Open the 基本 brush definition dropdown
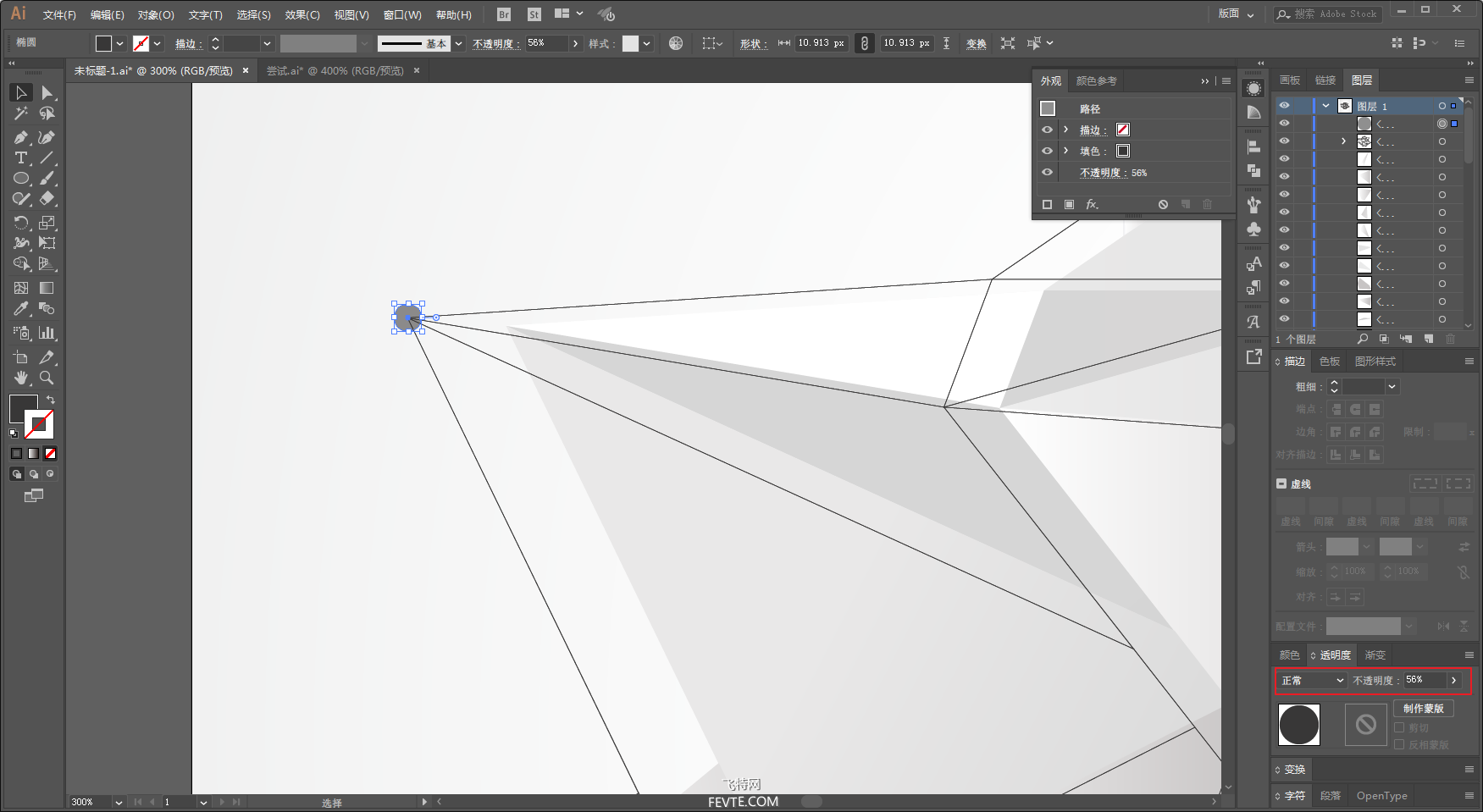The height and width of the screenshot is (812, 1483). point(458,43)
